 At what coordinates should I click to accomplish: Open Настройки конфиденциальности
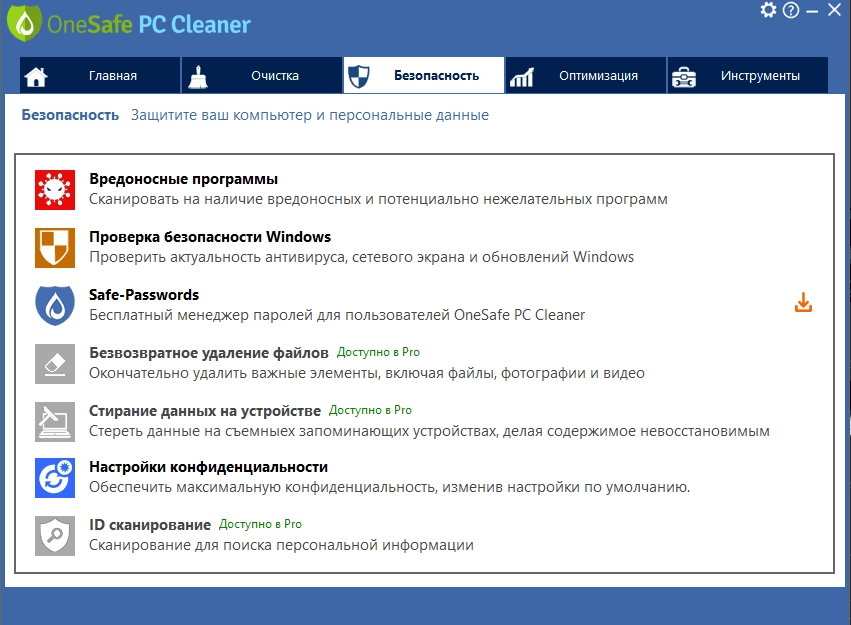click(208, 467)
